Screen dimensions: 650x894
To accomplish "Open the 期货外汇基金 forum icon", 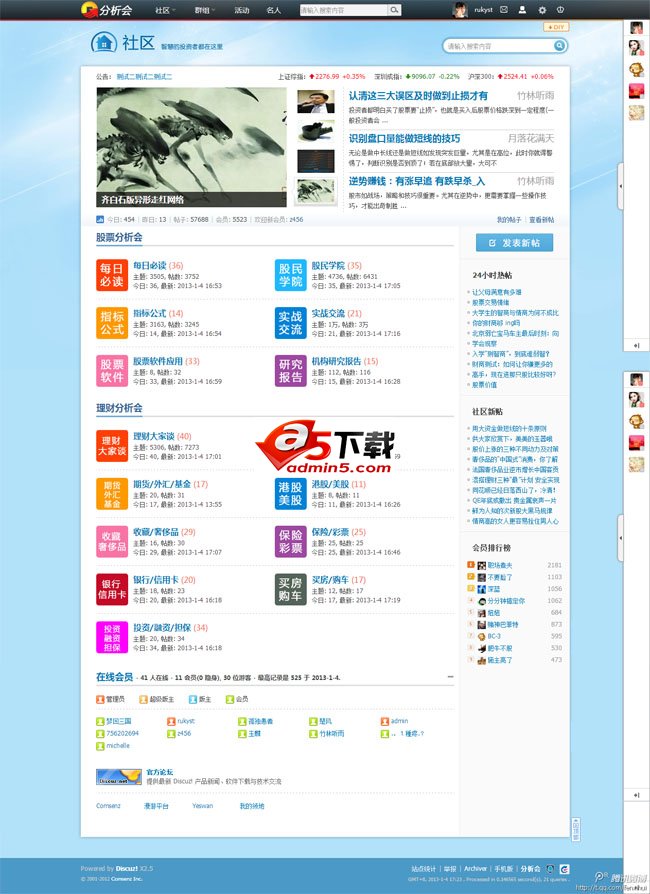I will pos(112,494).
